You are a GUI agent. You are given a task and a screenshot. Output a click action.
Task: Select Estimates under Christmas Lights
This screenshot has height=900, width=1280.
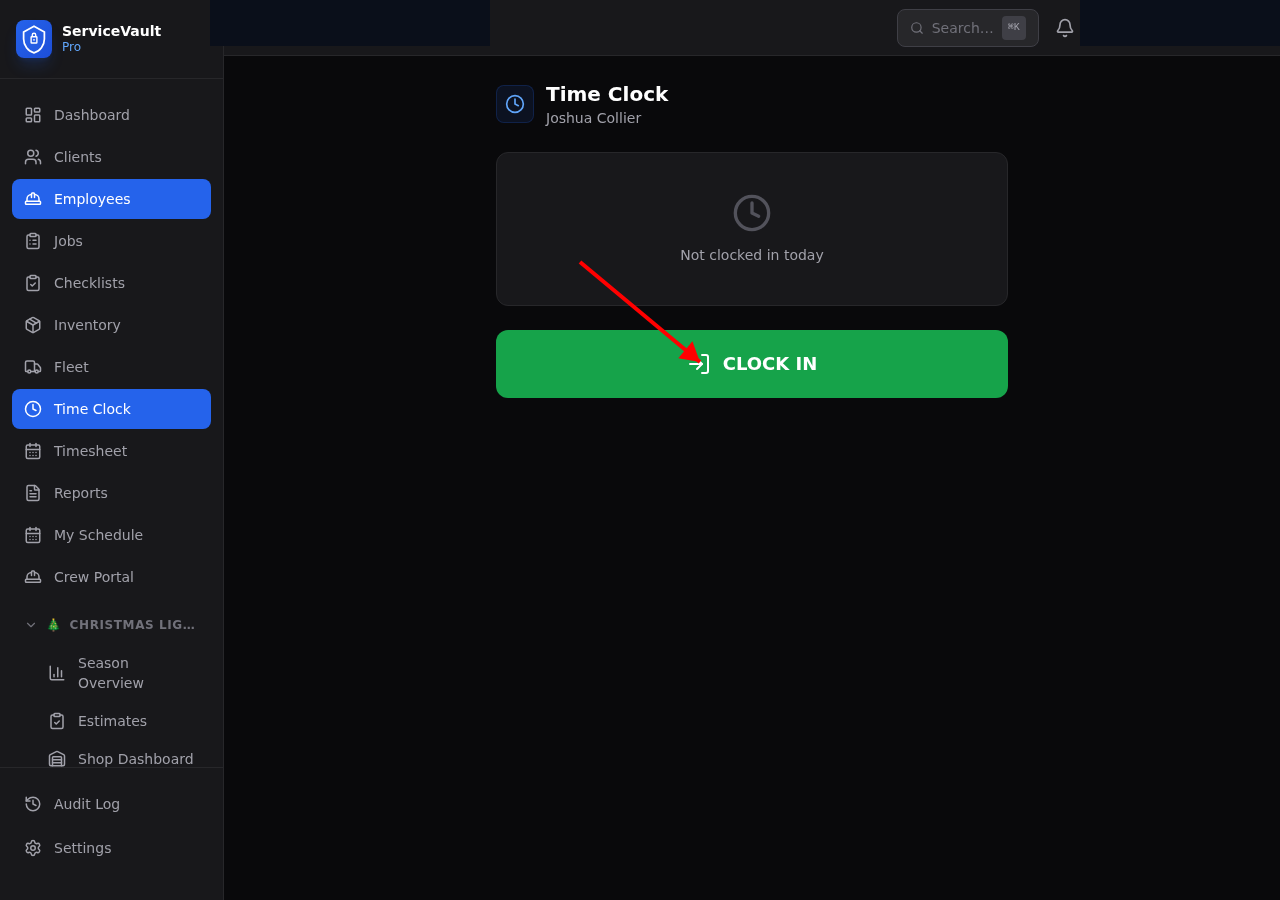pyautogui.click(x=112, y=721)
